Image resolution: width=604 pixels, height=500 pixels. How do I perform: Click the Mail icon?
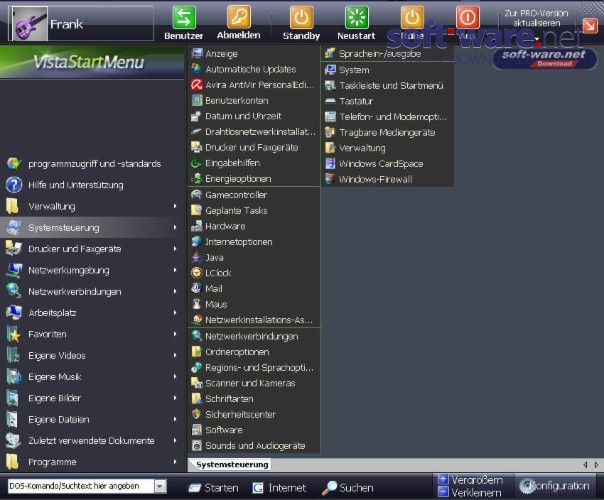[196, 289]
